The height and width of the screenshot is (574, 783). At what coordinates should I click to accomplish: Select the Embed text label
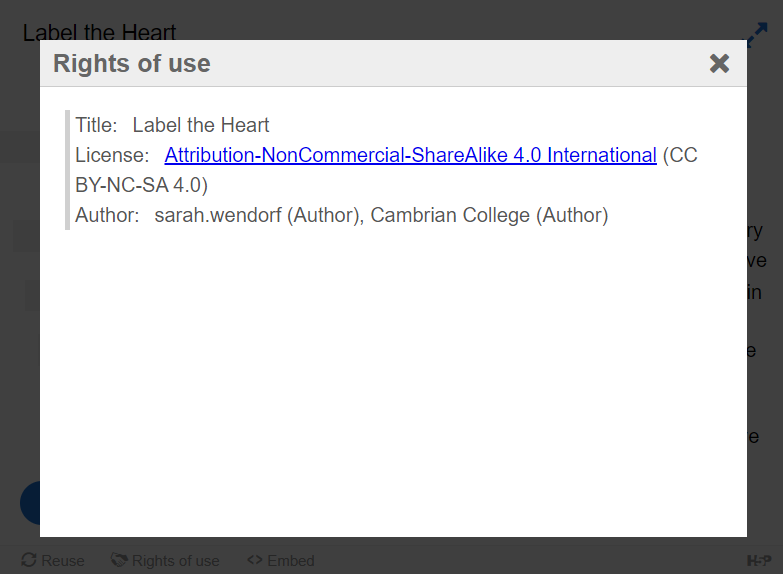click(291, 561)
